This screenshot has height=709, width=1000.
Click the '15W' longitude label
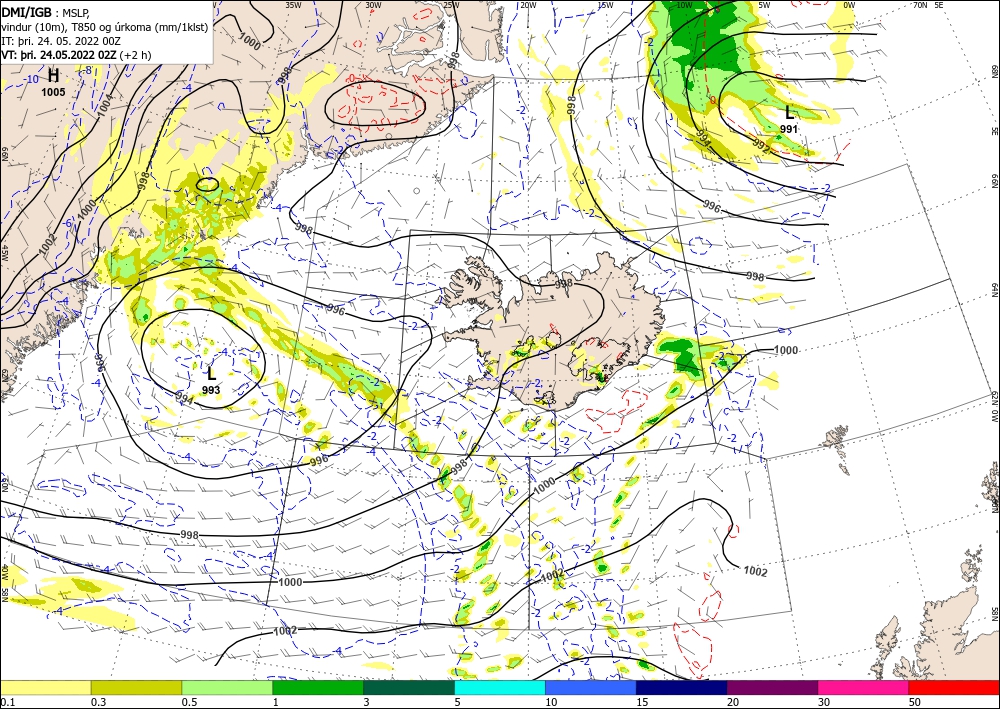[x=605, y=5]
